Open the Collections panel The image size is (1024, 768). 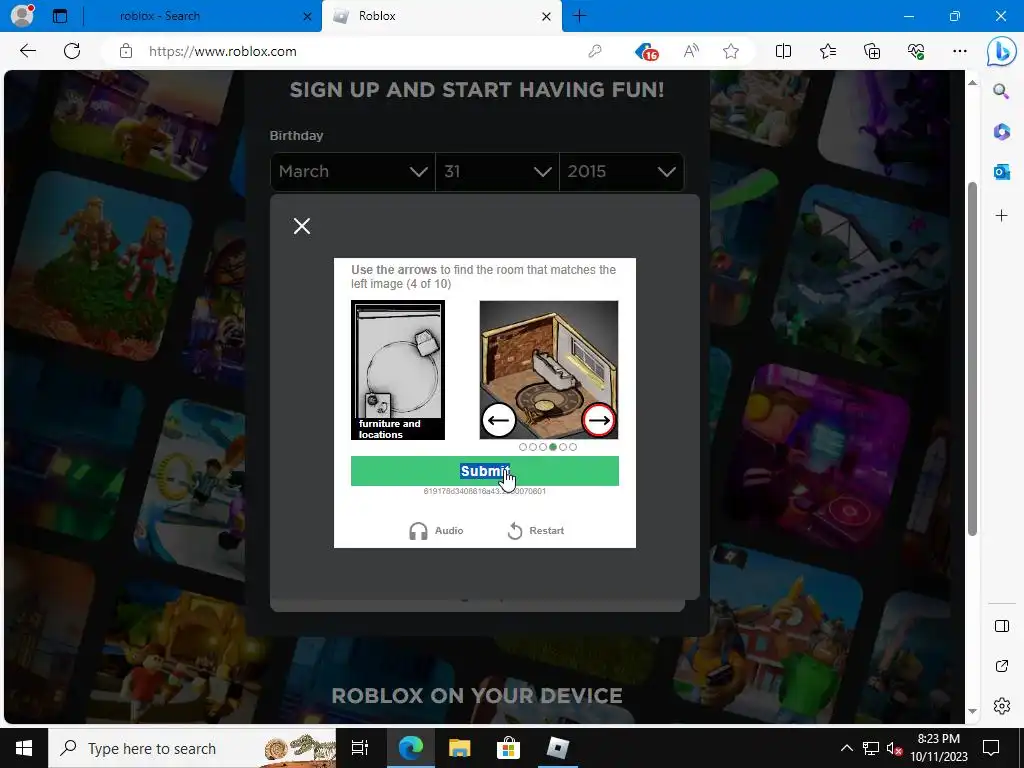click(x=872, y=51)
